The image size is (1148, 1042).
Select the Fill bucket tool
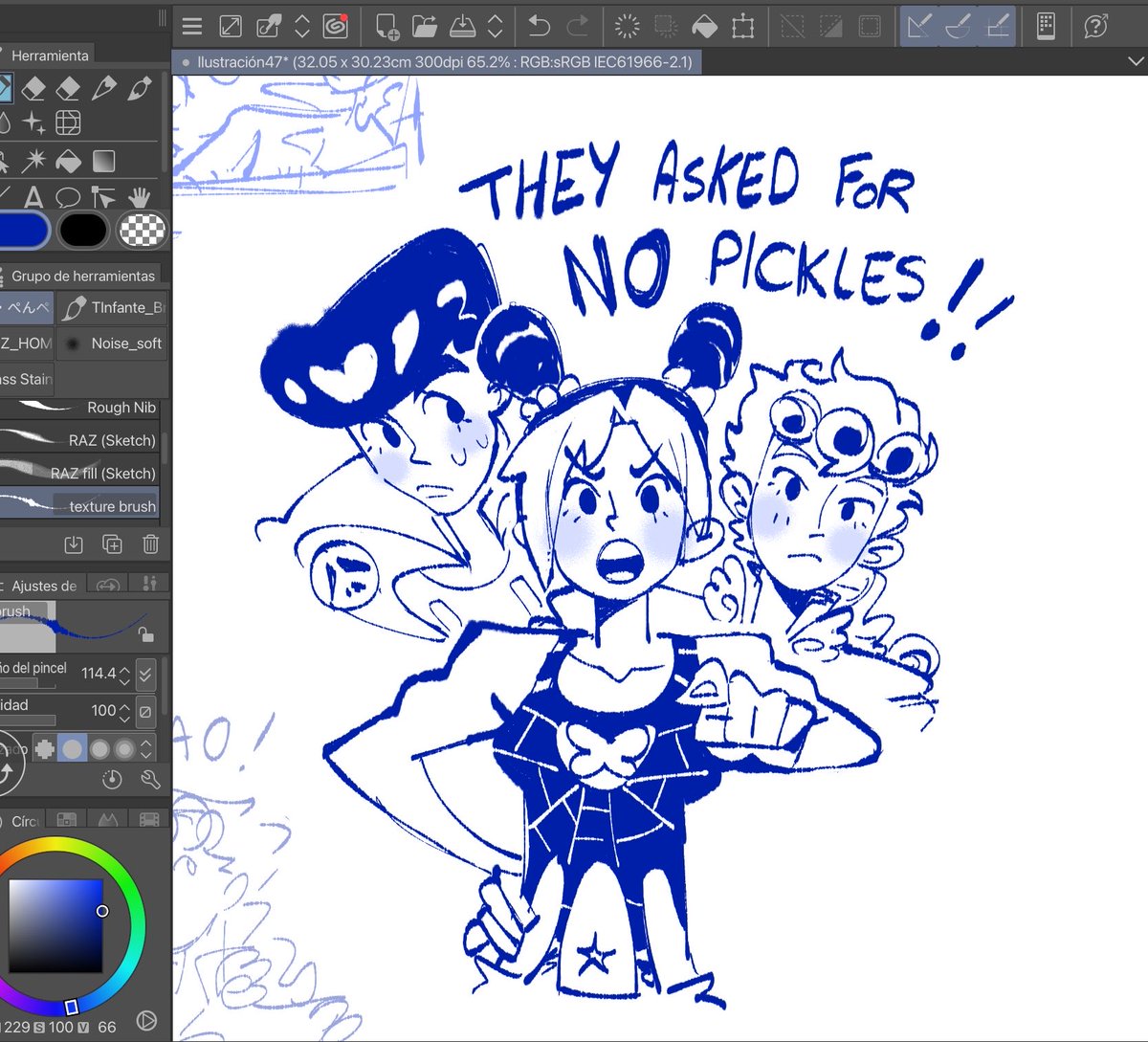pyautogui.click(x=68, y=160)
